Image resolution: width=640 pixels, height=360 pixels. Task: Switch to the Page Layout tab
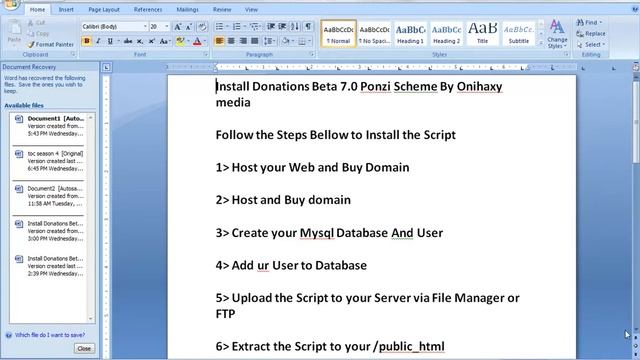104,9
